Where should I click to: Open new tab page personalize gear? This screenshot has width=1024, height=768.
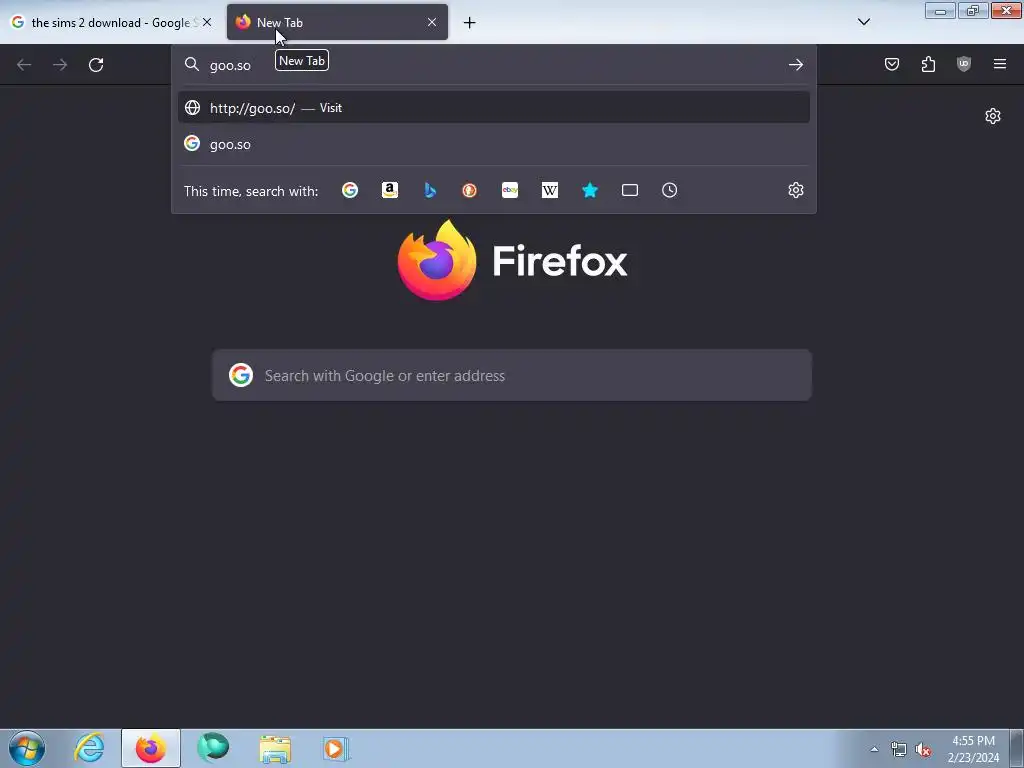pyautogui.click(x=993, y=116)
